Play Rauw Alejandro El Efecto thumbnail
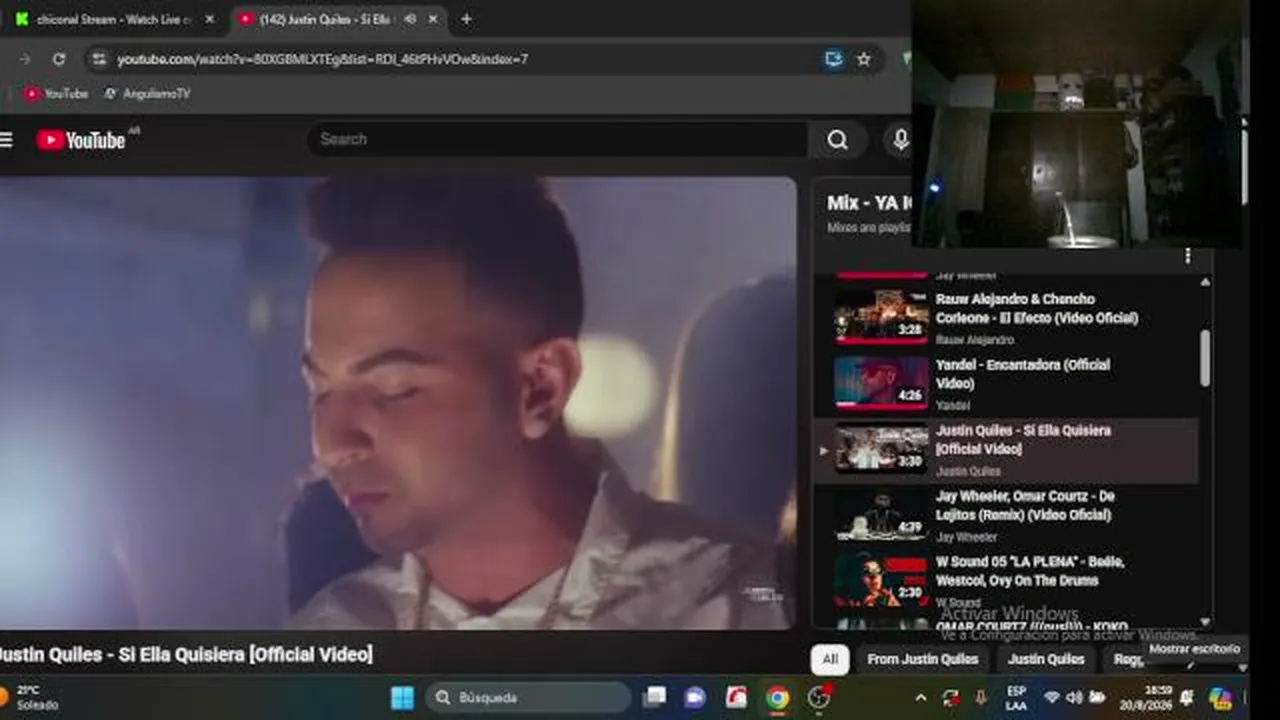Image resolution: width=1280 pixels, height=720 pixels. (882, 316)
